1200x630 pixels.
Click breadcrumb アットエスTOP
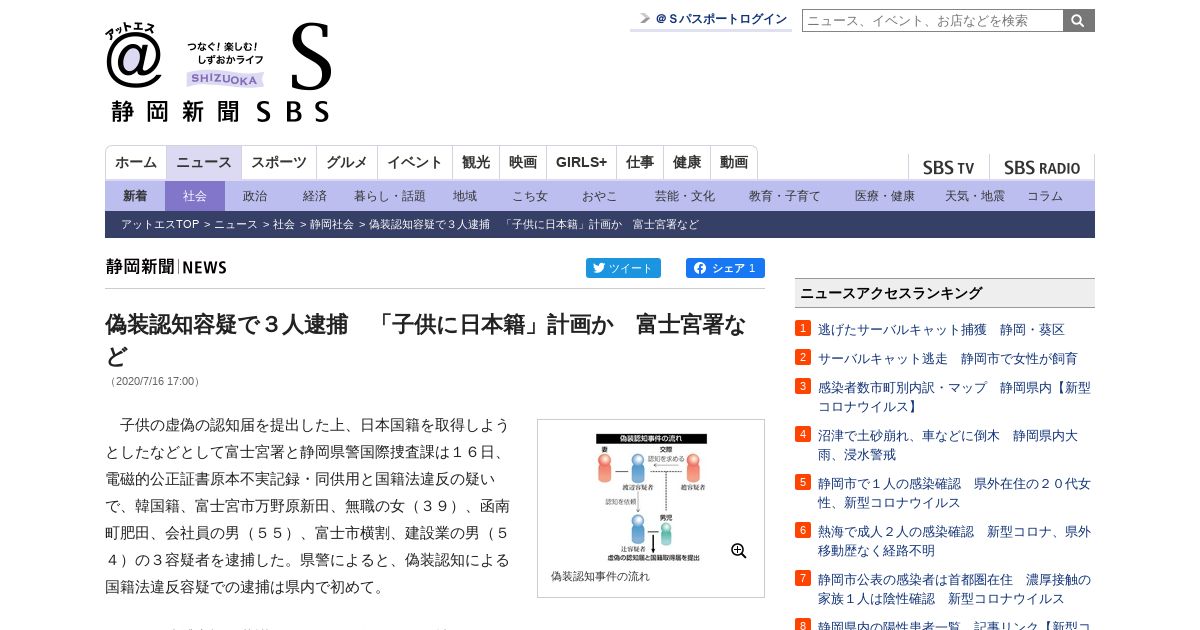point(160,224)
